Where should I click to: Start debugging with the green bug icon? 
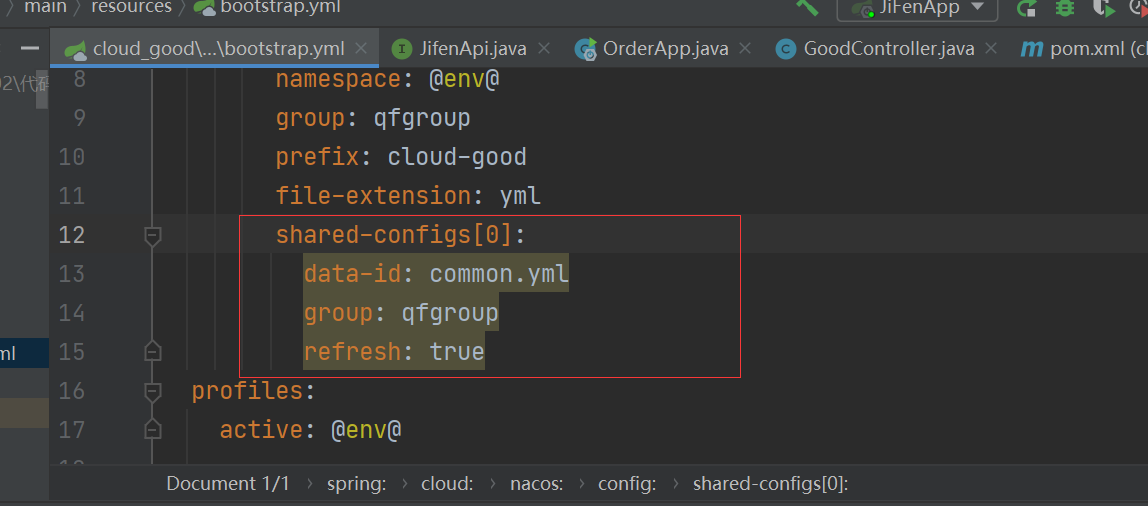coord(1064,8)
